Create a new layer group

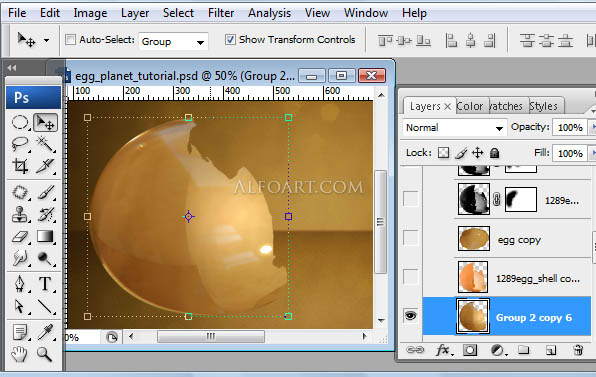(x=524, y=350)
